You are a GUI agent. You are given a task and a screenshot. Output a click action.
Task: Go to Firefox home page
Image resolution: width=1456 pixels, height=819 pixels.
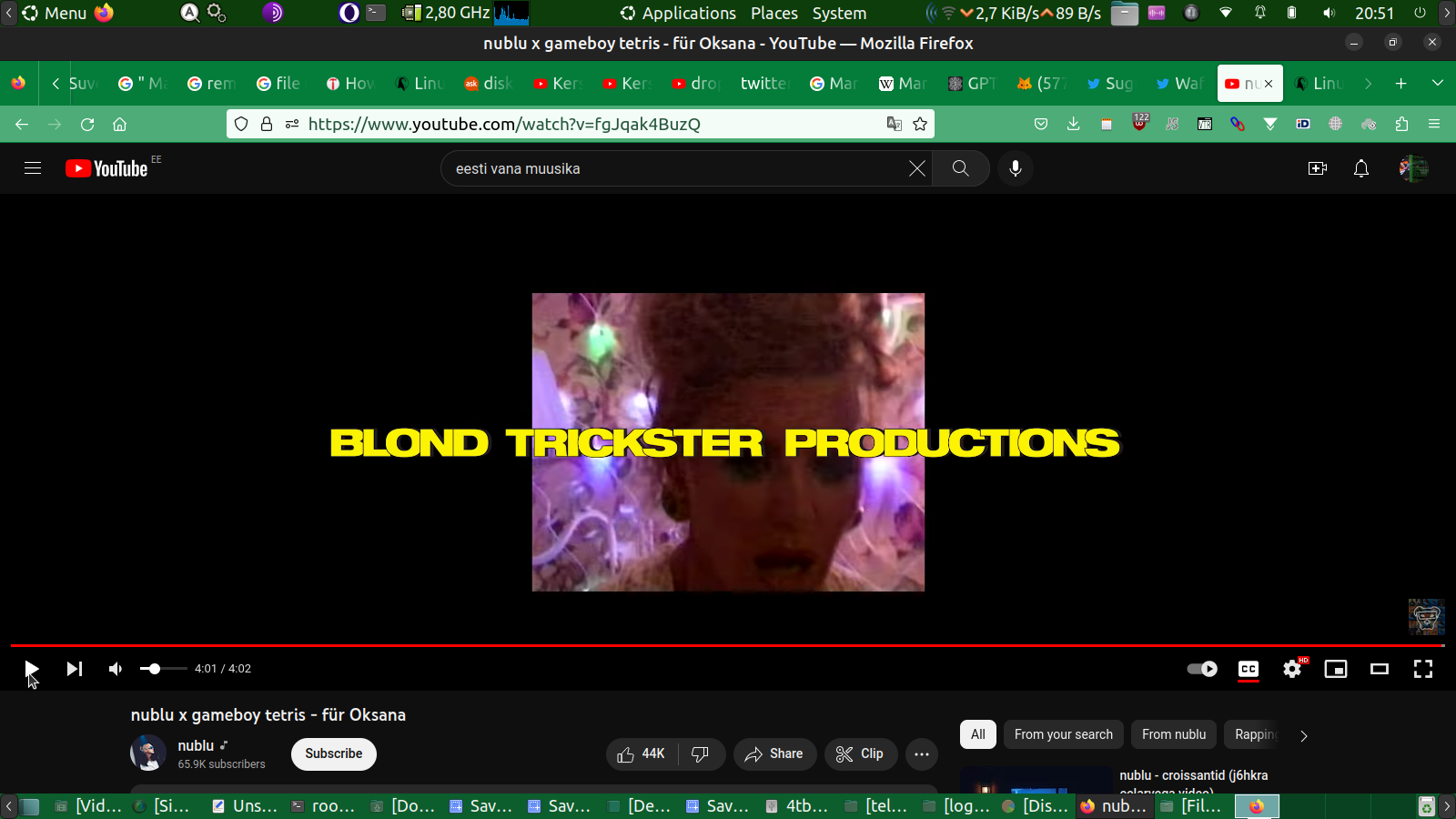click(119, 124)
